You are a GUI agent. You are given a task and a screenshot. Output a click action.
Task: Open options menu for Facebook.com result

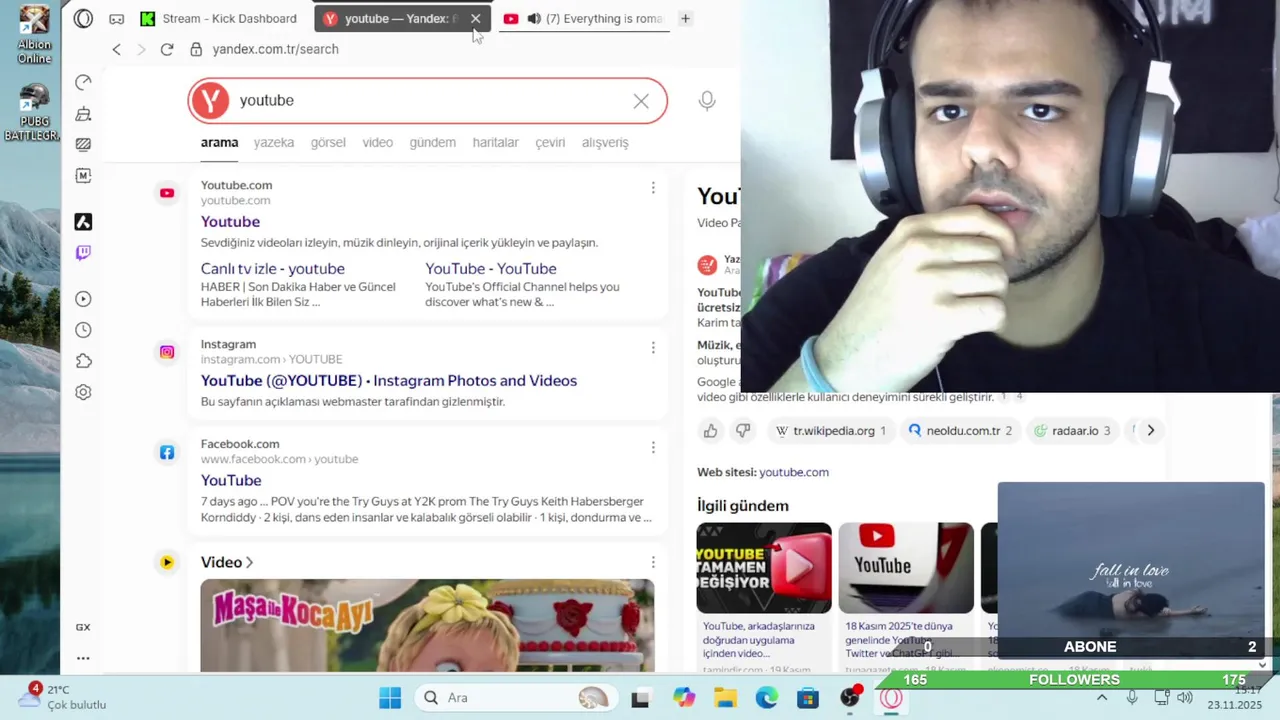click(653, 447)
